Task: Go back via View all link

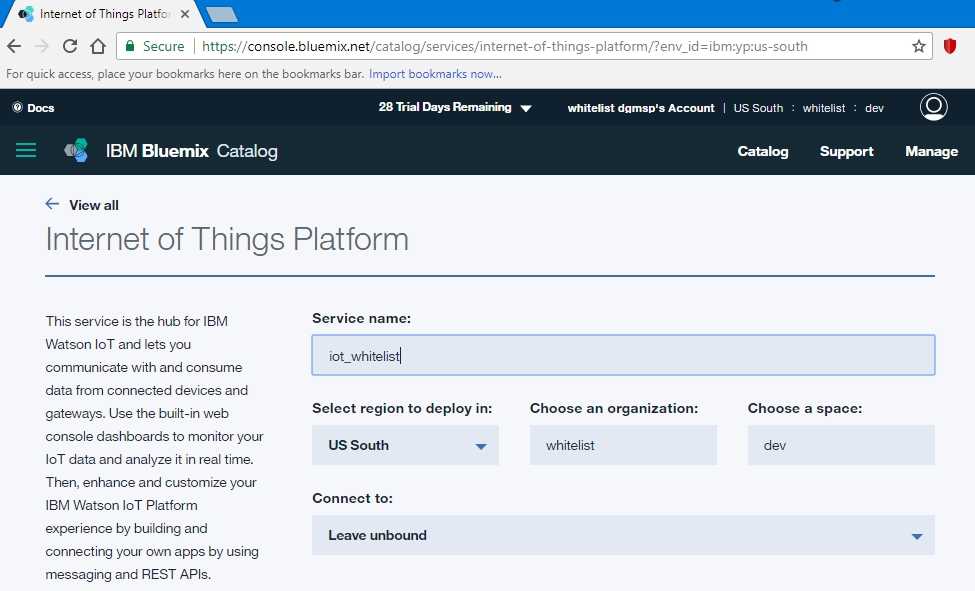Action: point(93,205)
